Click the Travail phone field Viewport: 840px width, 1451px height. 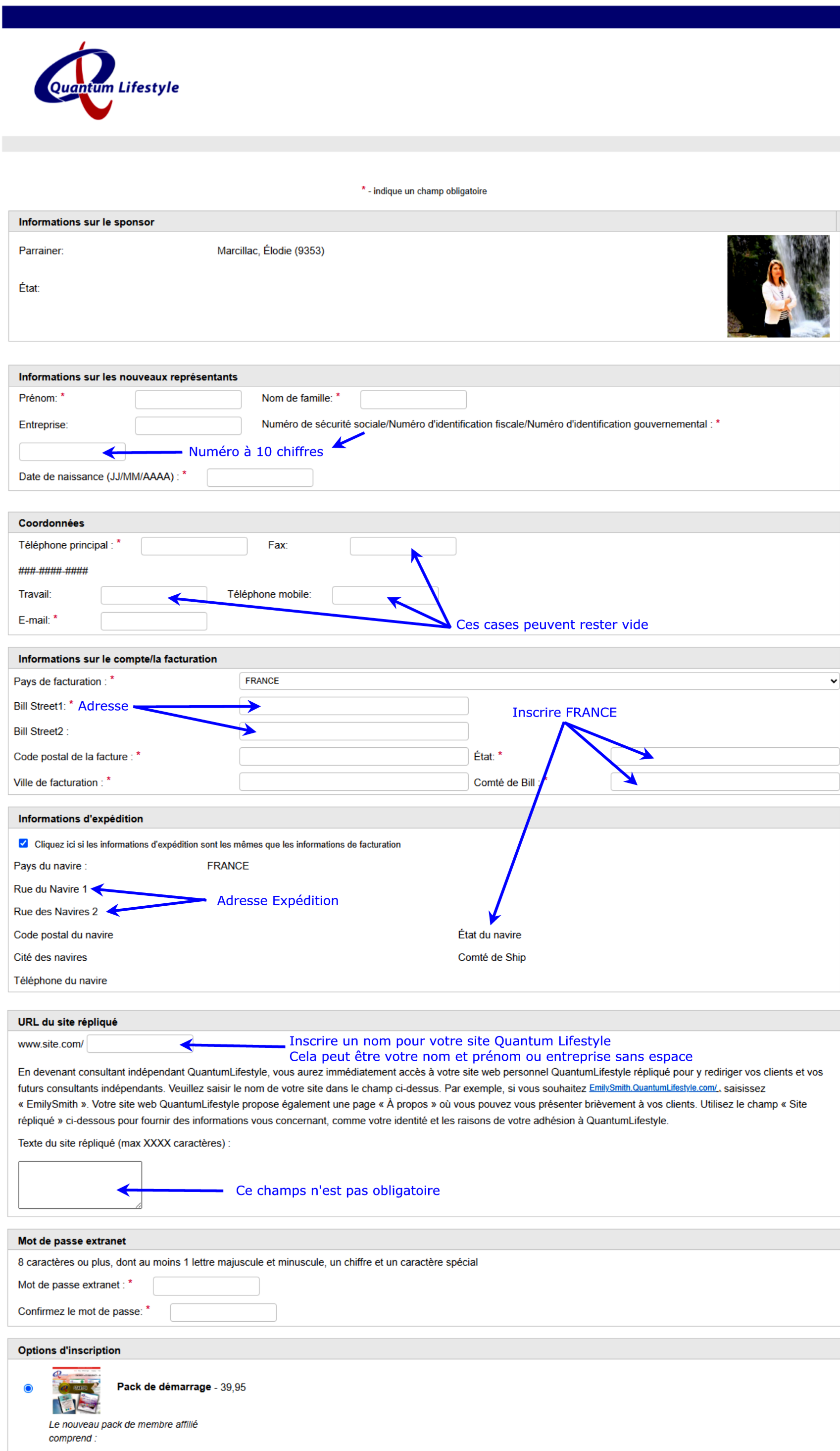[x=153, y=595]
